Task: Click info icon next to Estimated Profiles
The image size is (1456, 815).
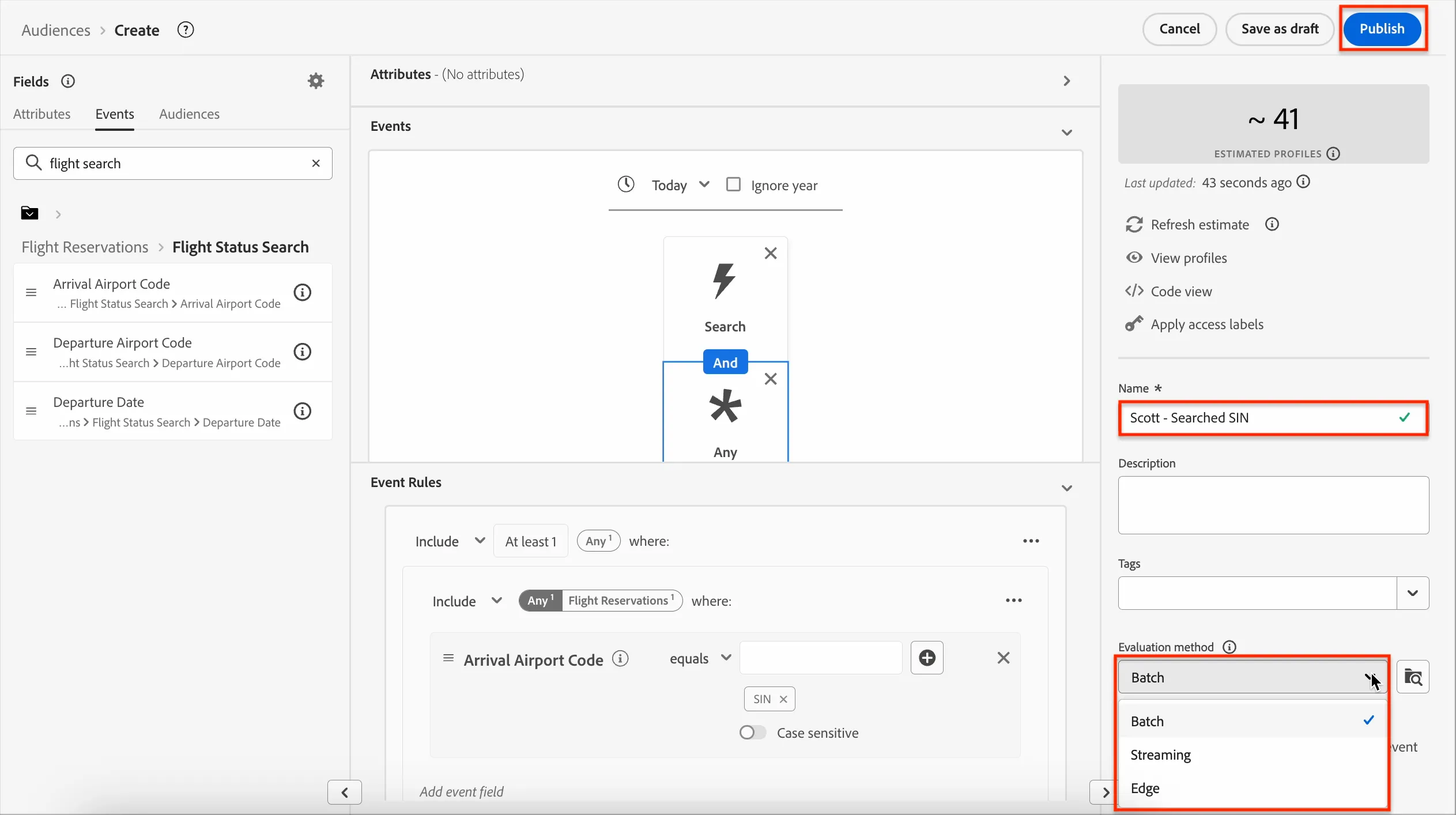Action: click(x=1333, y=154)
